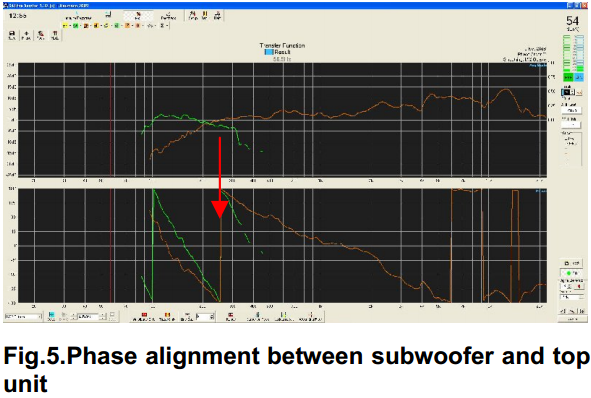Click the red flag icon below phase plot
The image size is (591, 398).
coord(230,316)
